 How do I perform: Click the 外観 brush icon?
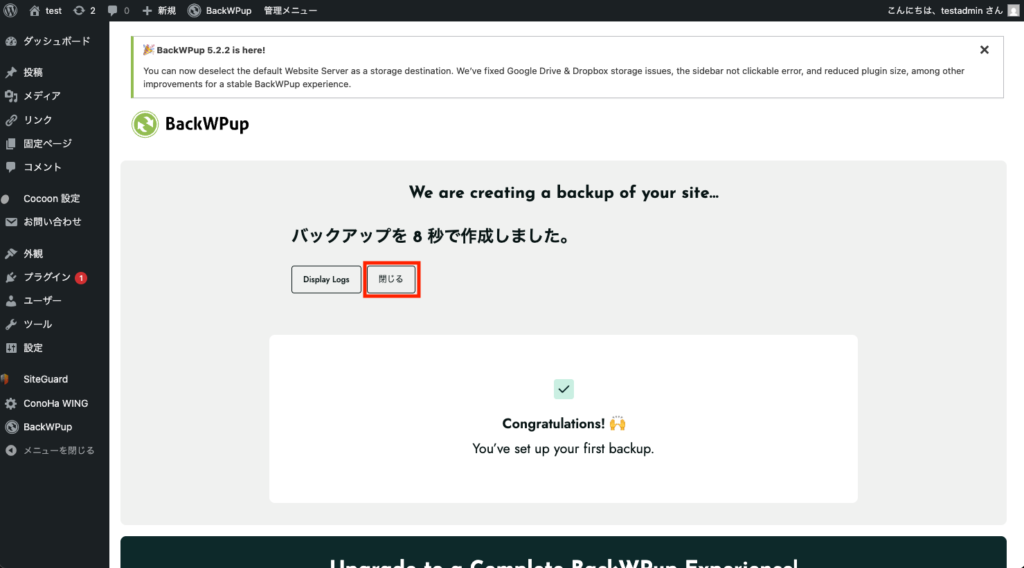11,253
